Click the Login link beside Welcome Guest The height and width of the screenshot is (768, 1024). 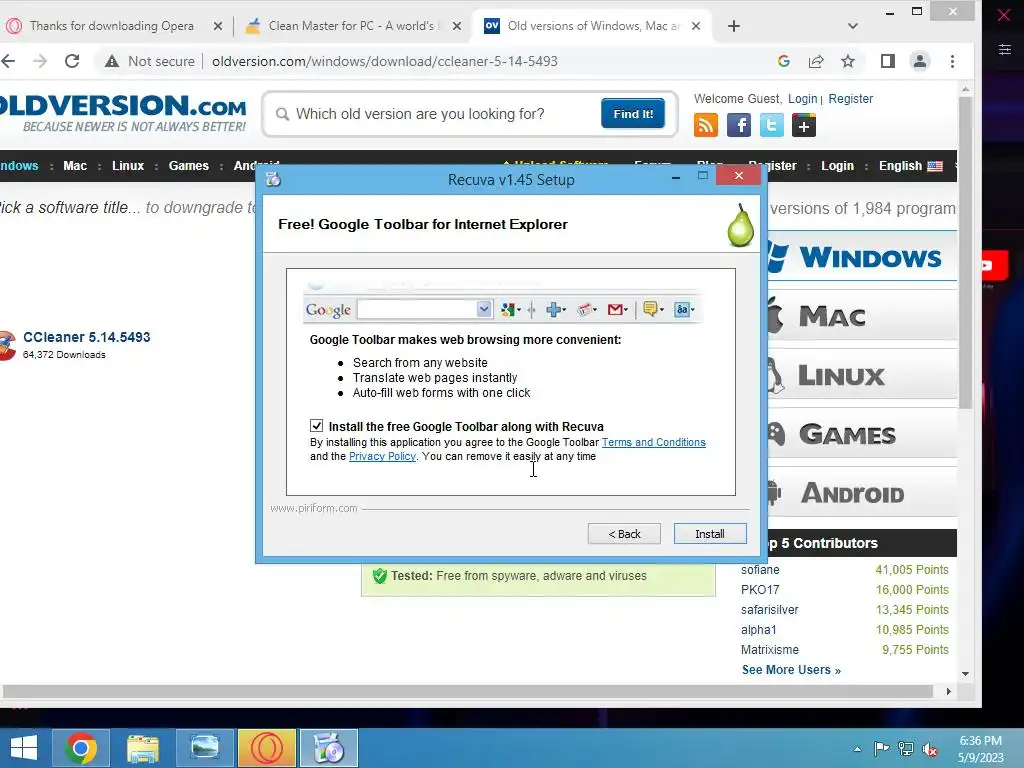803,99
